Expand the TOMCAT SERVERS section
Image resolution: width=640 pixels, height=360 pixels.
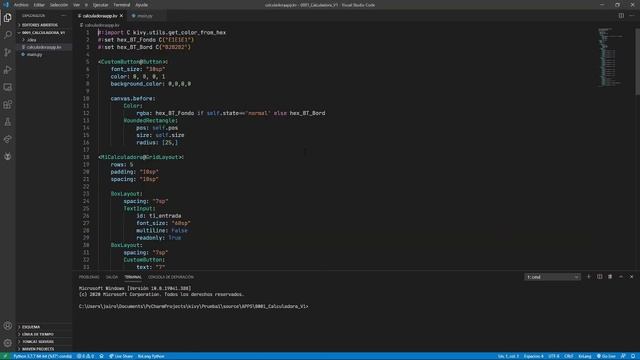coord(38,342)
